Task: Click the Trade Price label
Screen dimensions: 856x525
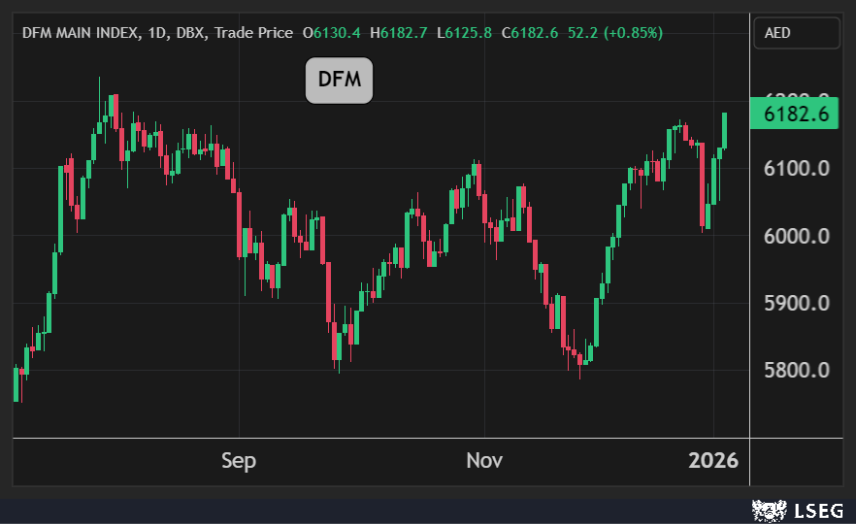Action: (254, 33)
